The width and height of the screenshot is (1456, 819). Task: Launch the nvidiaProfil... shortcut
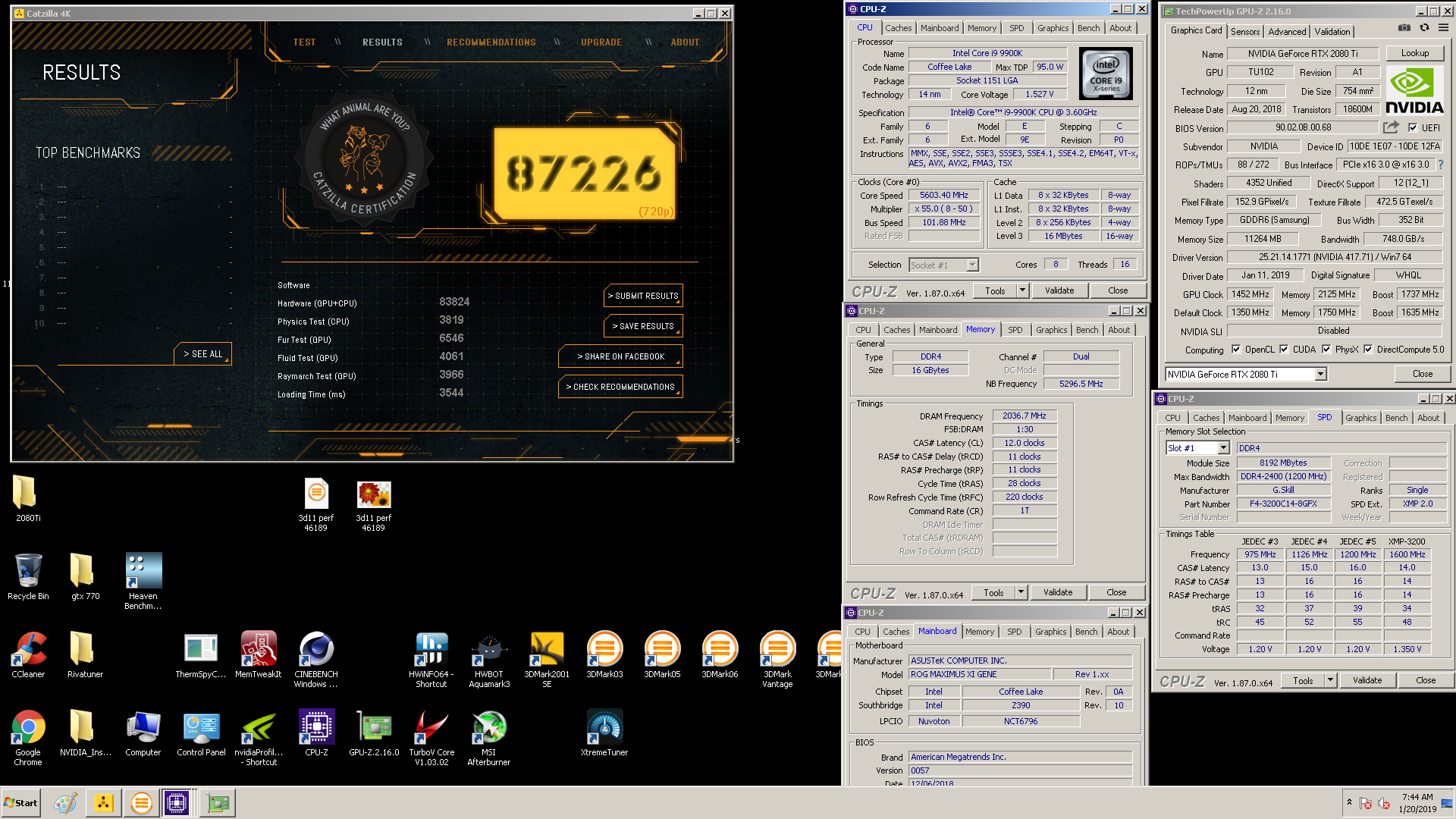point(259,737)
